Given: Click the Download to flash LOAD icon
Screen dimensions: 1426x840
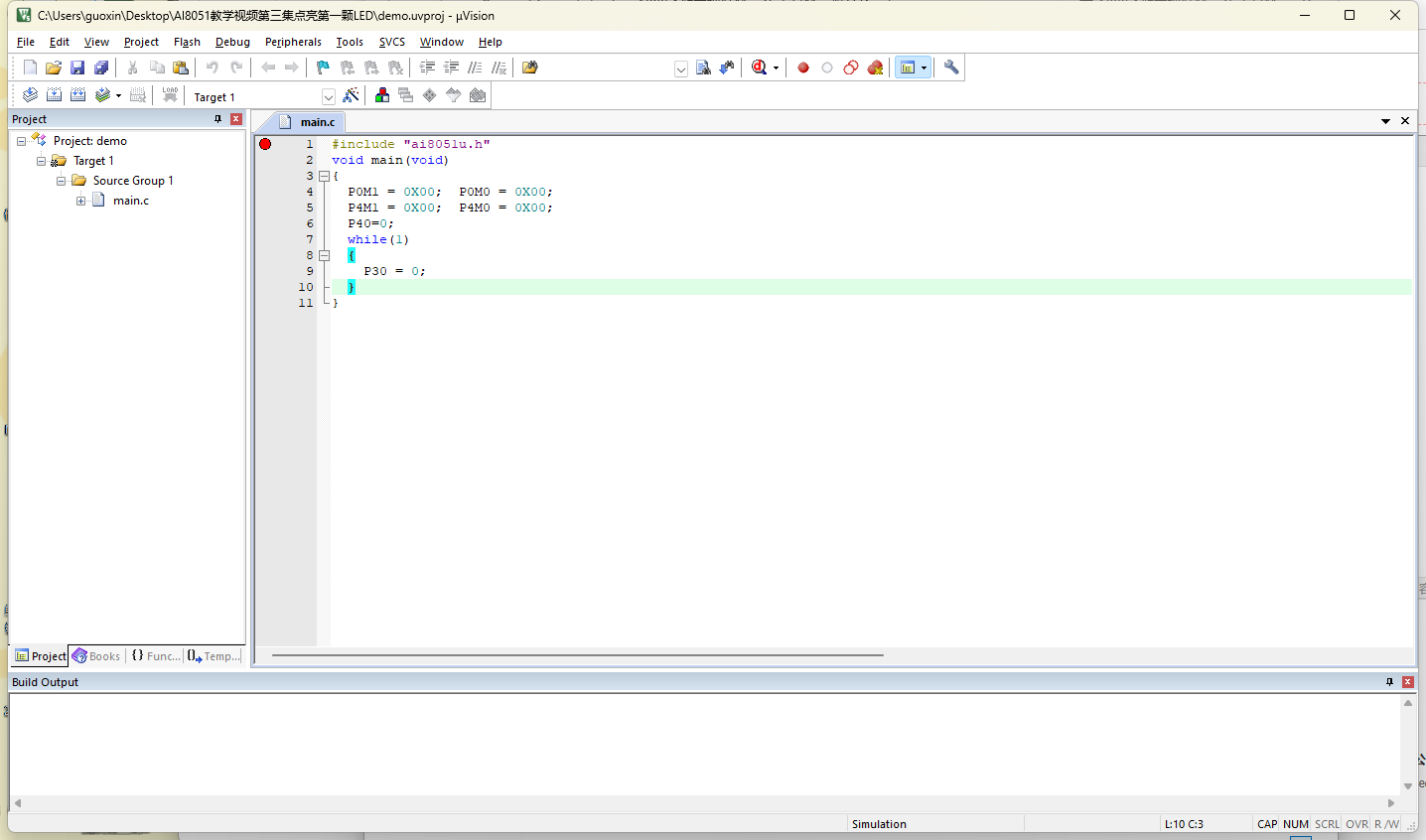Looking at the screenshot, I should [170, 95].
